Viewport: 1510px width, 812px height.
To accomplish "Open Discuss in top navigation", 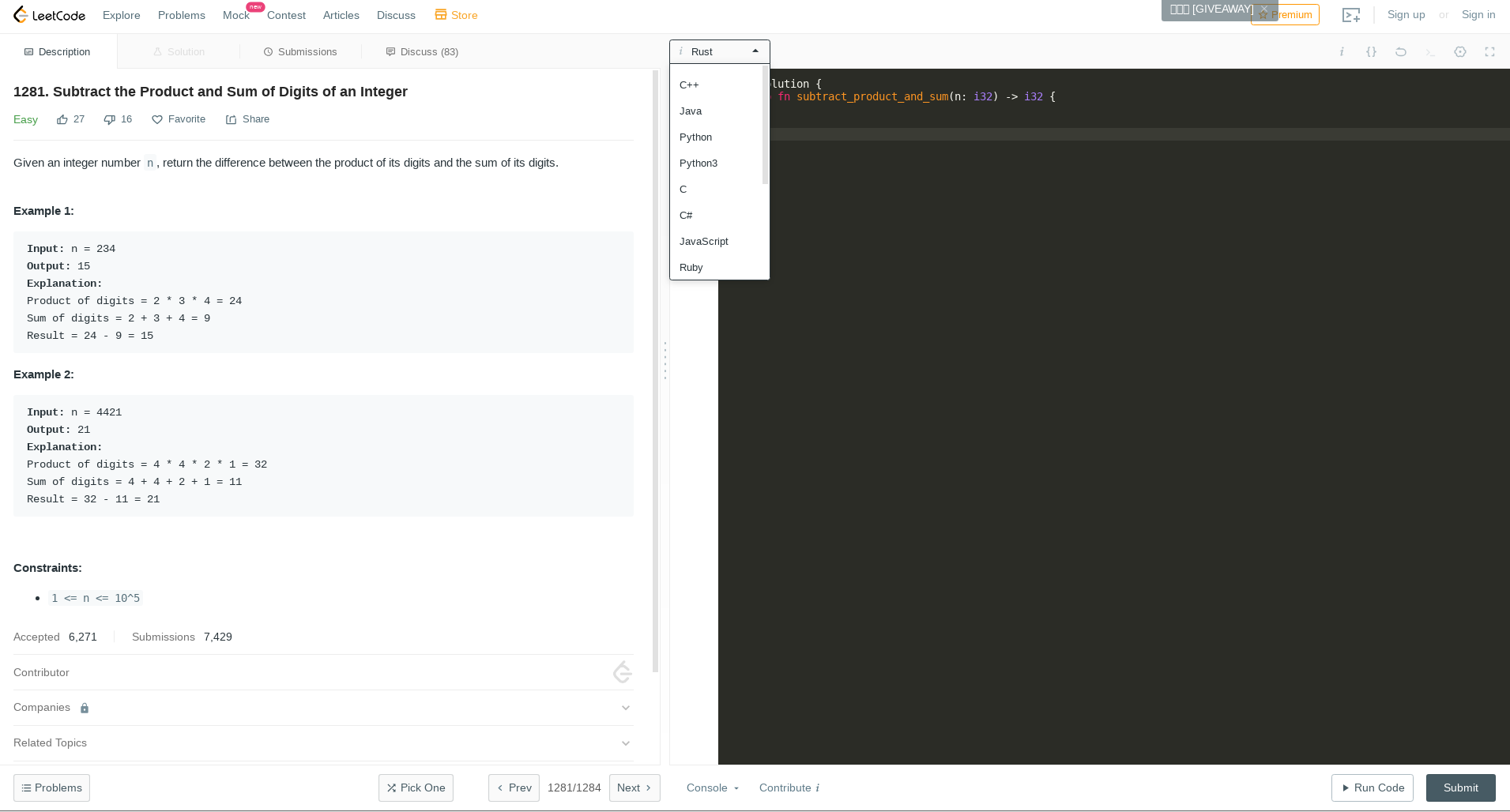I will [396, 15].
